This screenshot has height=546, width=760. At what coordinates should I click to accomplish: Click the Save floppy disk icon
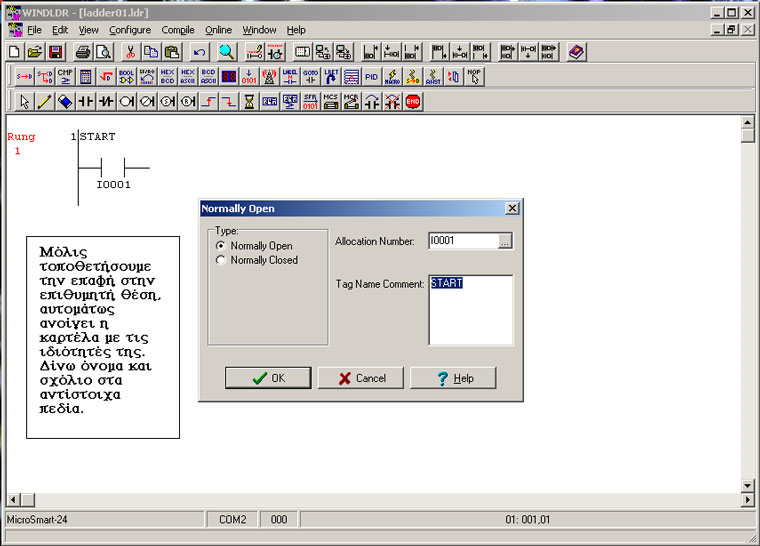(56, 52)
